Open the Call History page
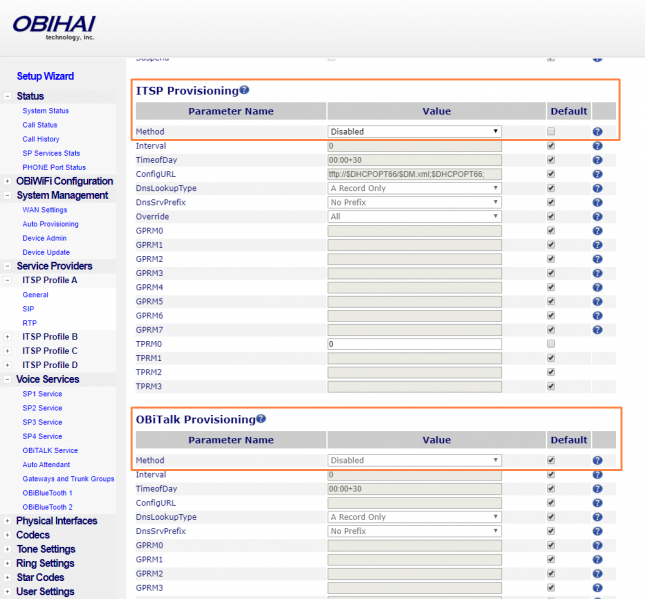Viewport: 645px width, 599px height. click(x=41, y=139)
